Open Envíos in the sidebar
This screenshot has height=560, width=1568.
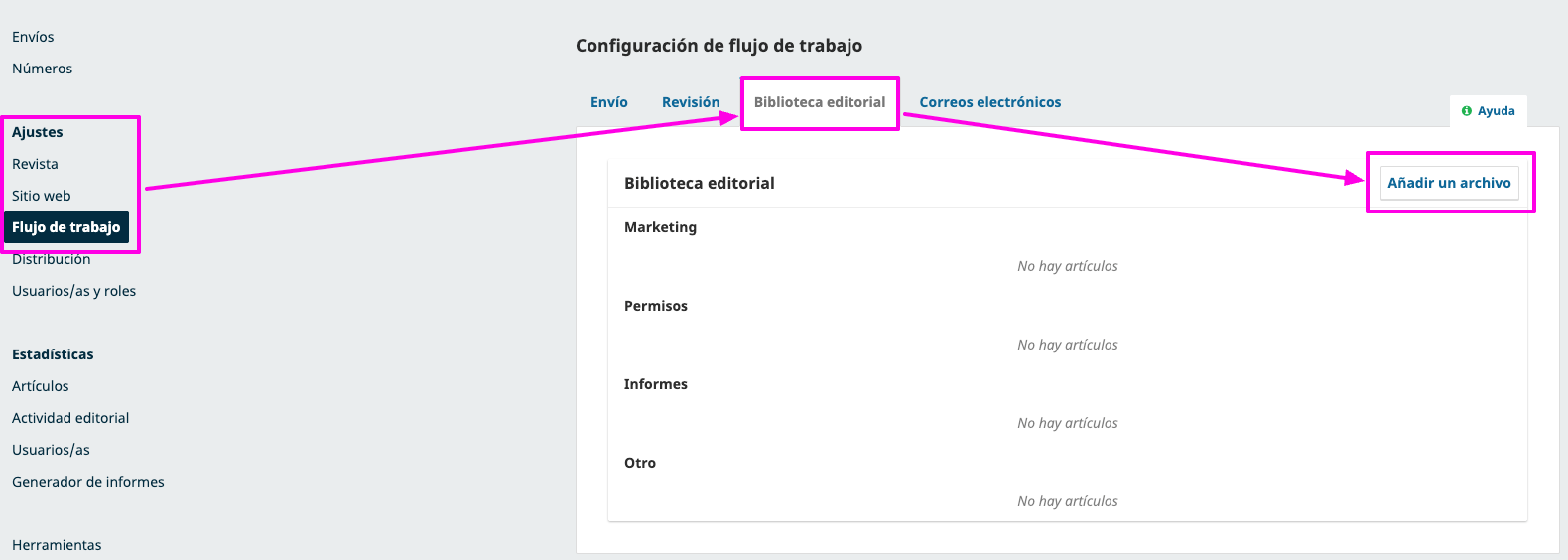[33, 37]
